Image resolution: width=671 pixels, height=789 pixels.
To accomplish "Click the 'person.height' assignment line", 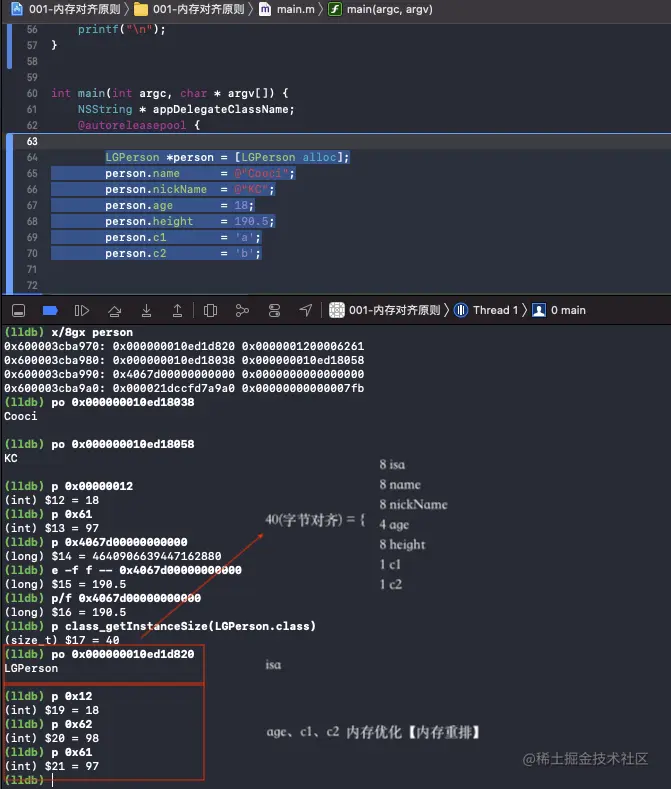I will 190,221.
